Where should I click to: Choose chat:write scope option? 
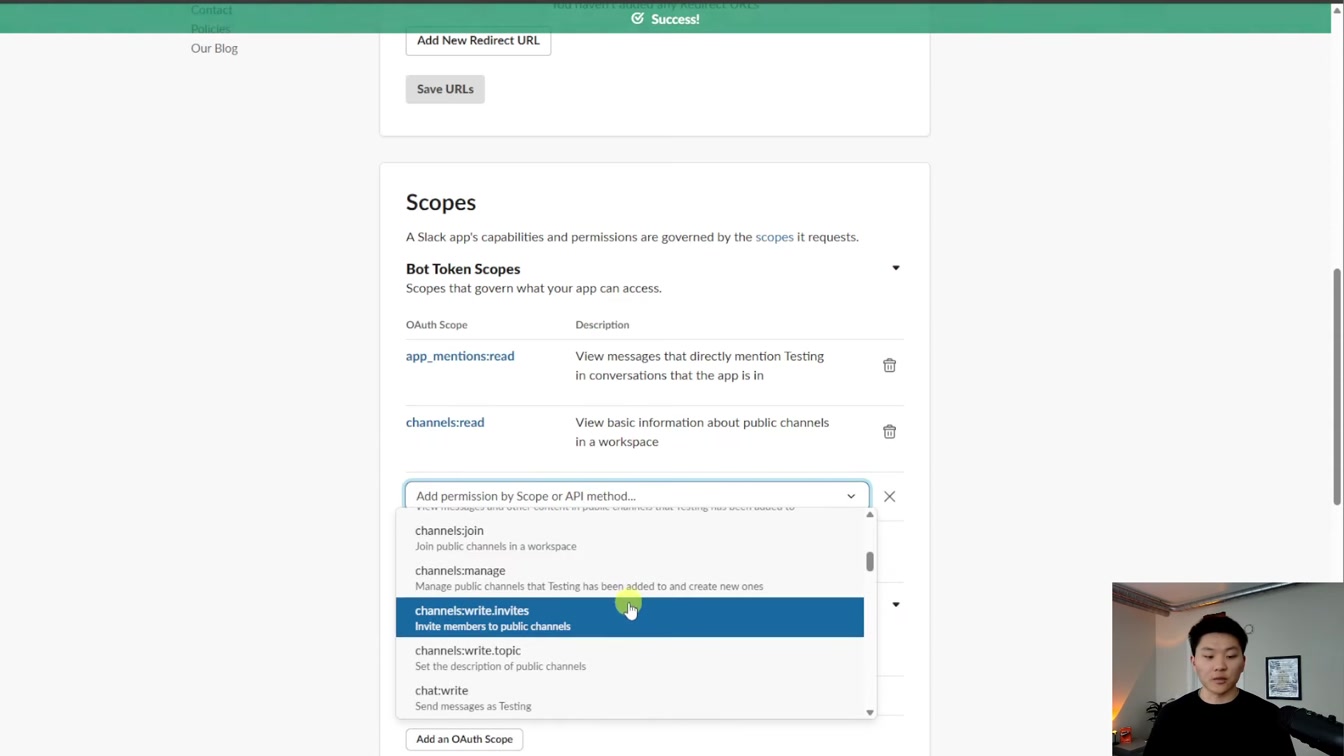tap(629, 697)
